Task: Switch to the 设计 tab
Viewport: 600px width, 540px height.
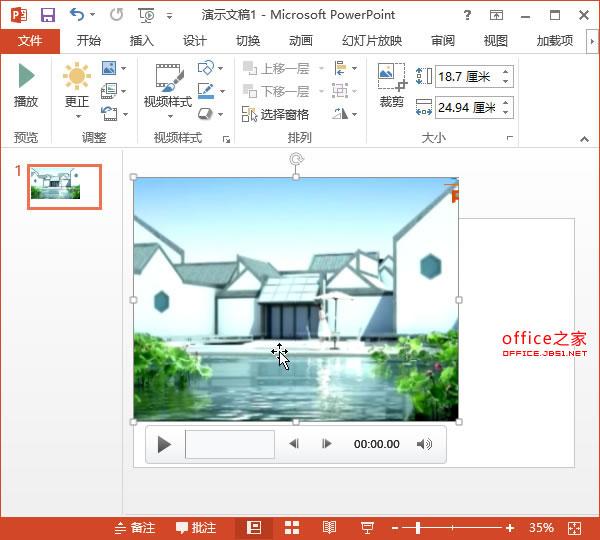Action: (x=194, y=41)
